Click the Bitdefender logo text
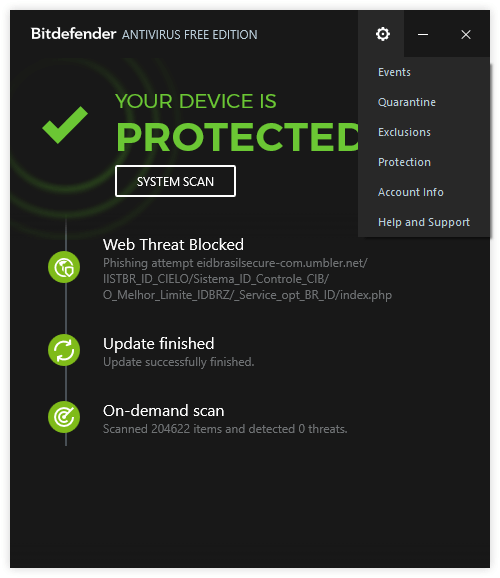The image size is (500, 578). point(73,34)
